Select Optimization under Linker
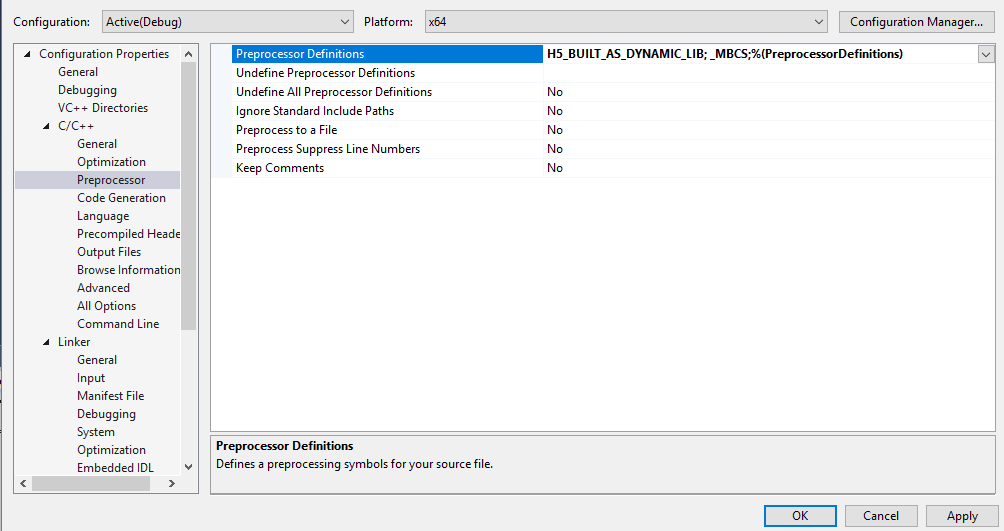 (x=111, y=450)
